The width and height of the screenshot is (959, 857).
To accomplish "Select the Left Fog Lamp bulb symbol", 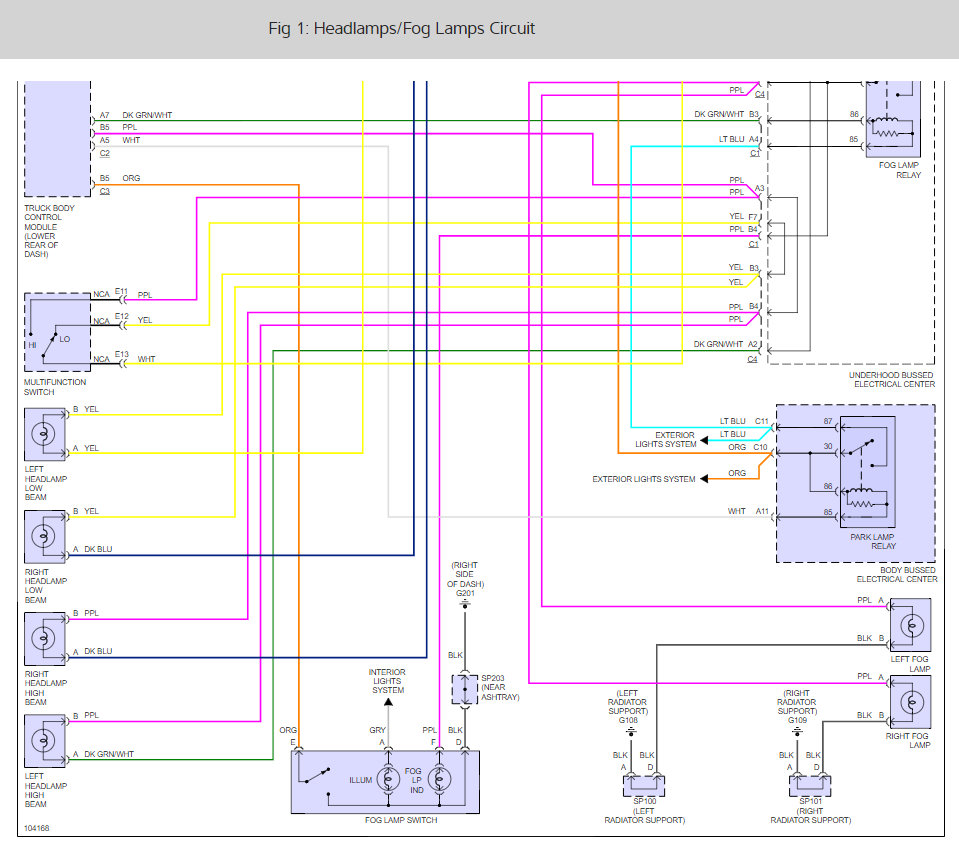I will click(911, 625).
